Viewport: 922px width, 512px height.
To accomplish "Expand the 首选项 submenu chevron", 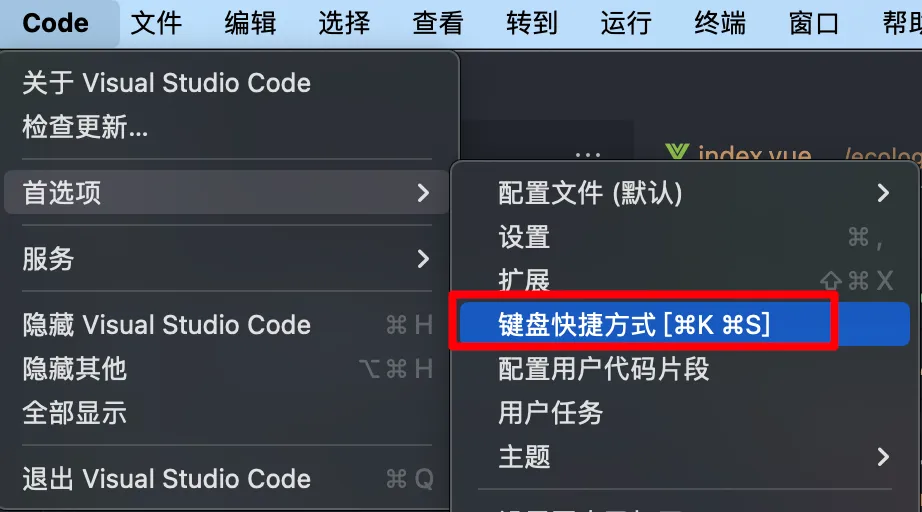I will [x=423, y=193].
